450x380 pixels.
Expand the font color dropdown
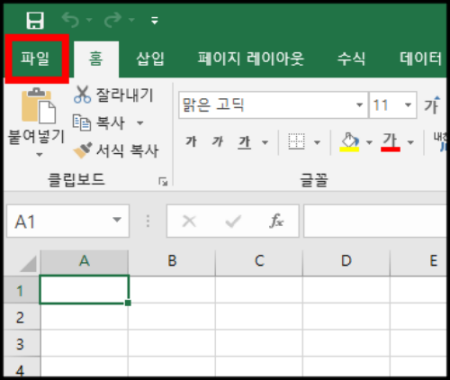(x=411, y=143)
